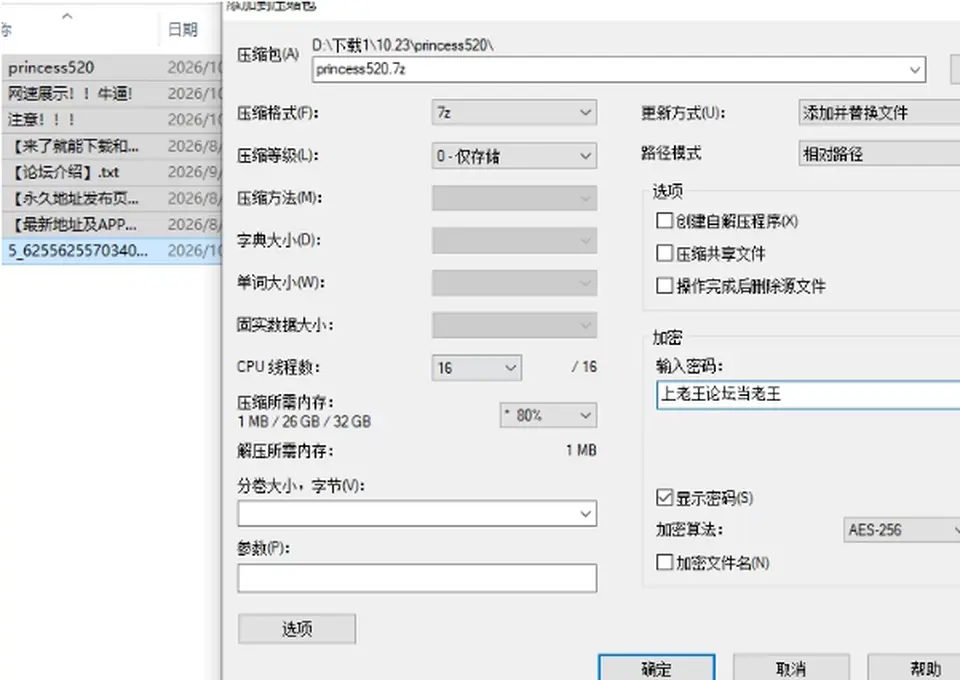Click the 确定 button

tap(657, 668)
